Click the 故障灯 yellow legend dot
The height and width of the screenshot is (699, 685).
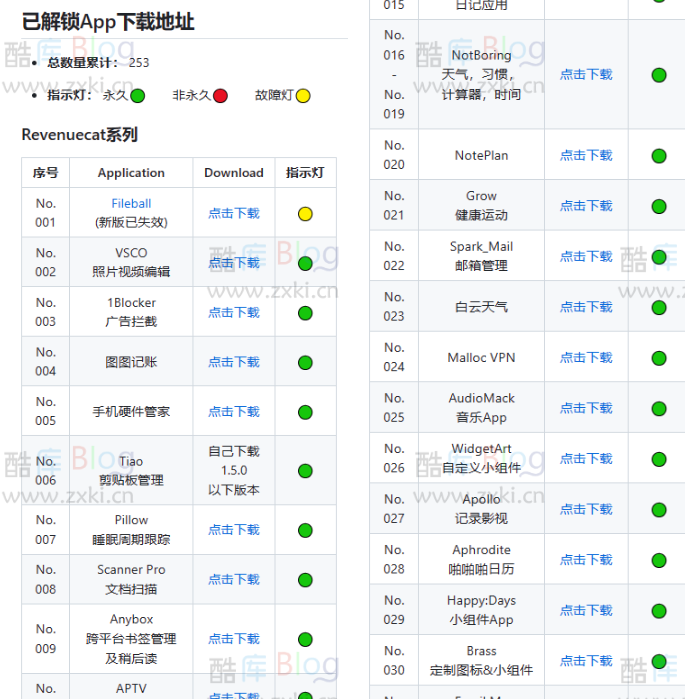tap(303, 96)
